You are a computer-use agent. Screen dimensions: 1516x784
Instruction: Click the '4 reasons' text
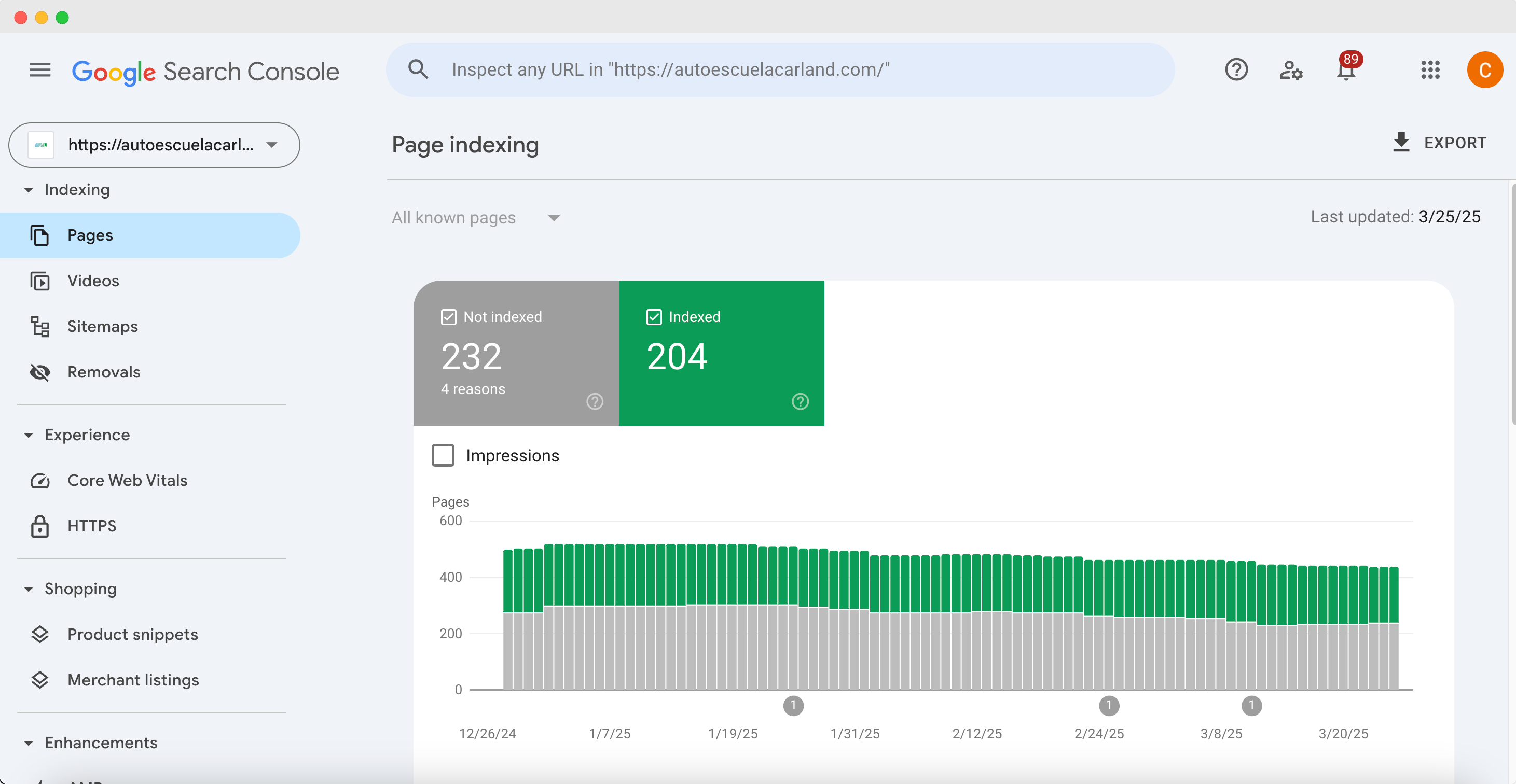473,389
